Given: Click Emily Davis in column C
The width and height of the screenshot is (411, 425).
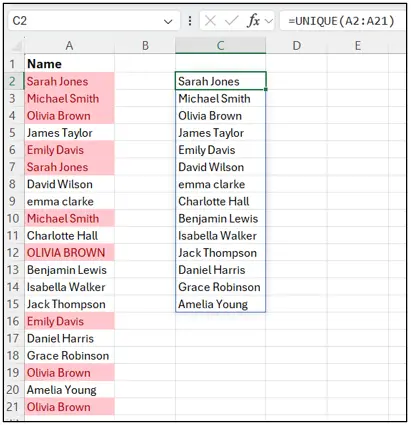Looking at the screenshot, I should (x=220, y=150).
